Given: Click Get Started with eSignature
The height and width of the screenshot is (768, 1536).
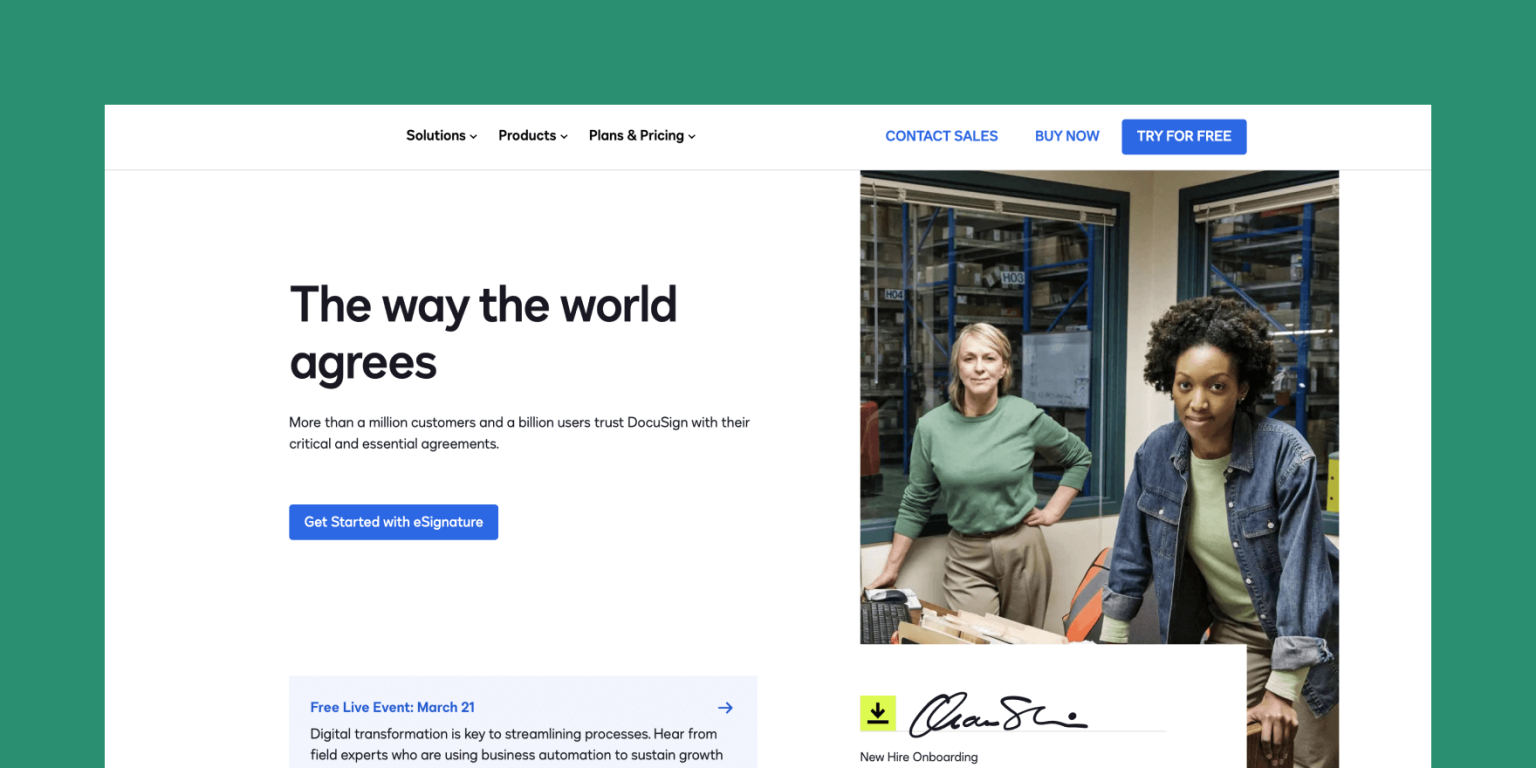Looking at the screenshot, I should coord(393,521).
